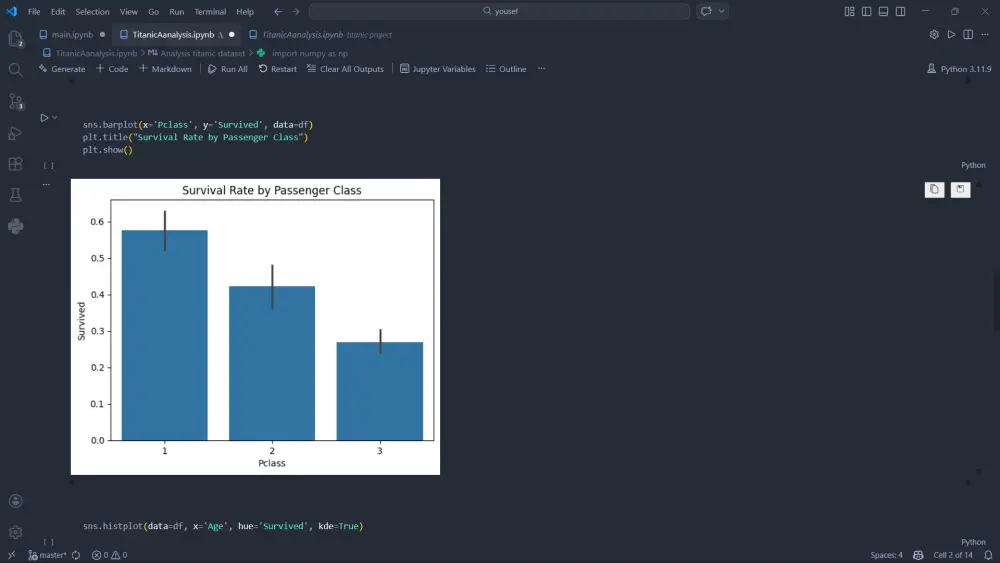Click Clear All Outputs
1000x563 pixels.
pos(345,69)
